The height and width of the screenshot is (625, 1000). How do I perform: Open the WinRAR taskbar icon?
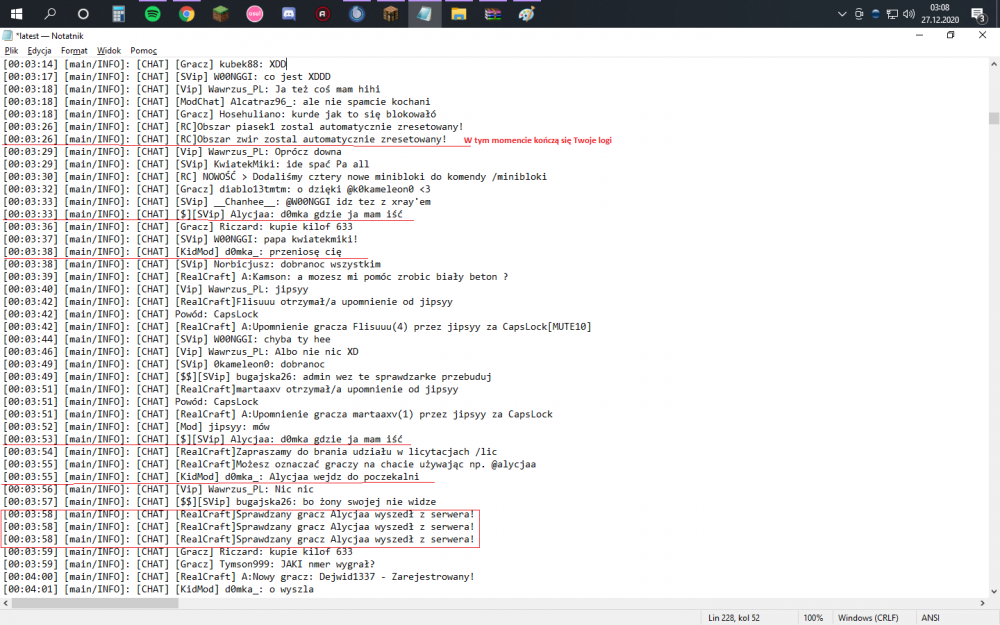click(492, 14)
